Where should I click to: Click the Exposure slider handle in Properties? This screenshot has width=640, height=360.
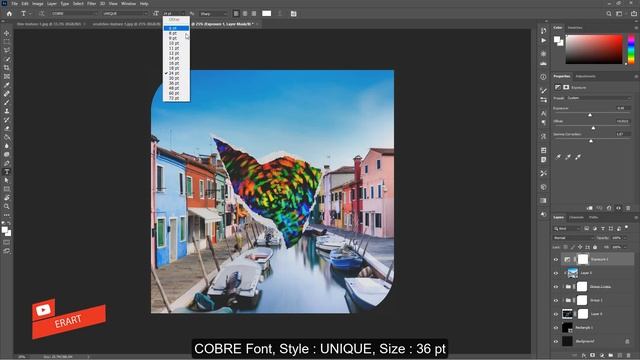(590, 115)
